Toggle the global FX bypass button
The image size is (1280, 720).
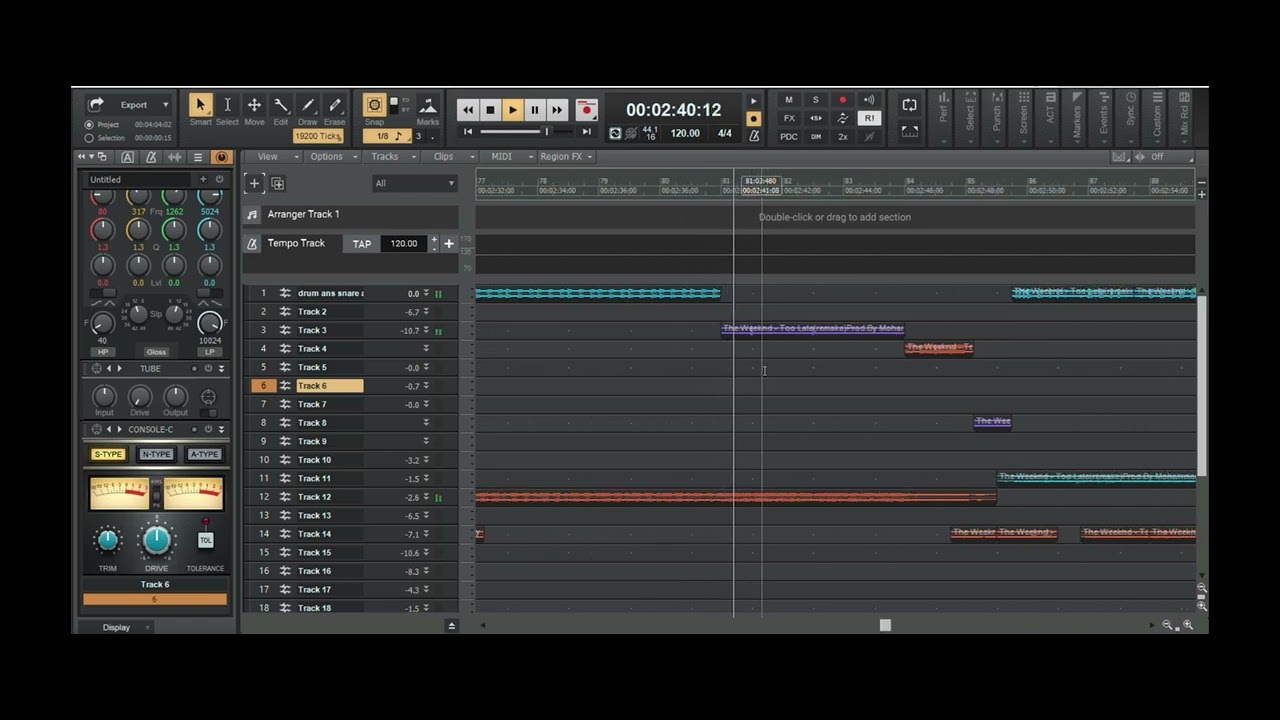[x=789, y=118]
